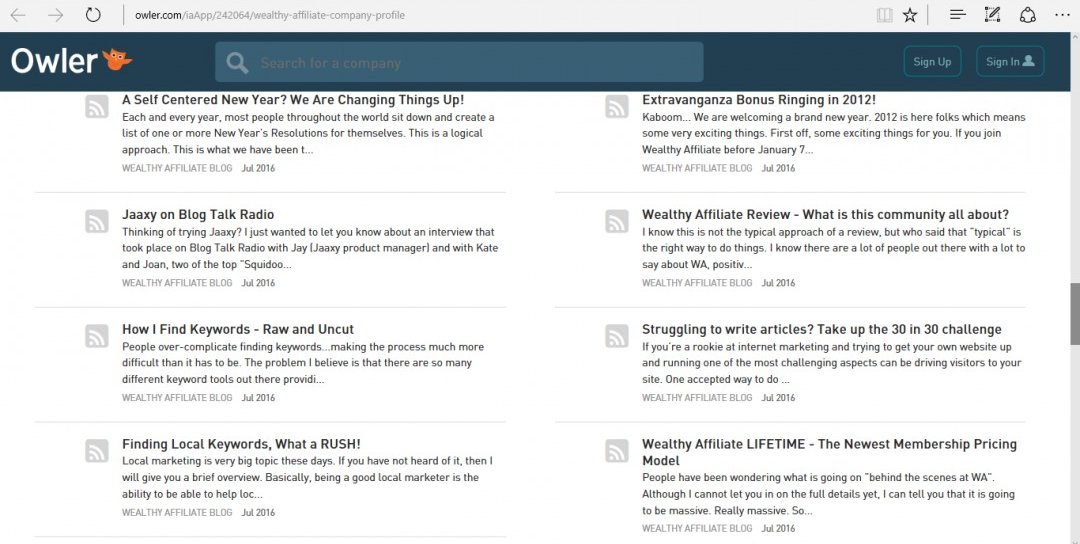This screenshot has height=544, width=1080.
Task: Click RSS icon beside Extravanganza Bonus Ringing
Action: tap(617, 107)
